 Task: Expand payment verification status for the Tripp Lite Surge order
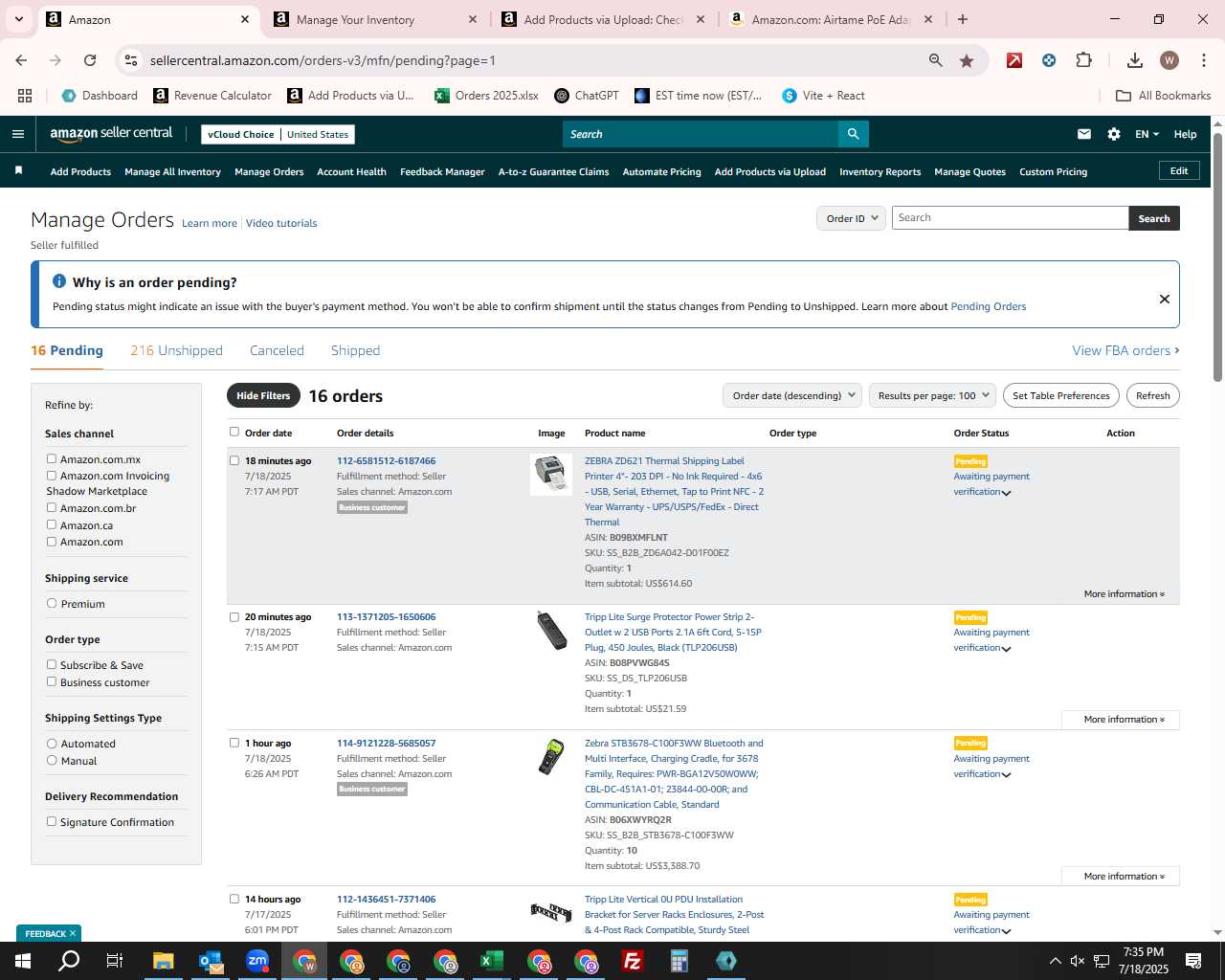pos(1006,649)
